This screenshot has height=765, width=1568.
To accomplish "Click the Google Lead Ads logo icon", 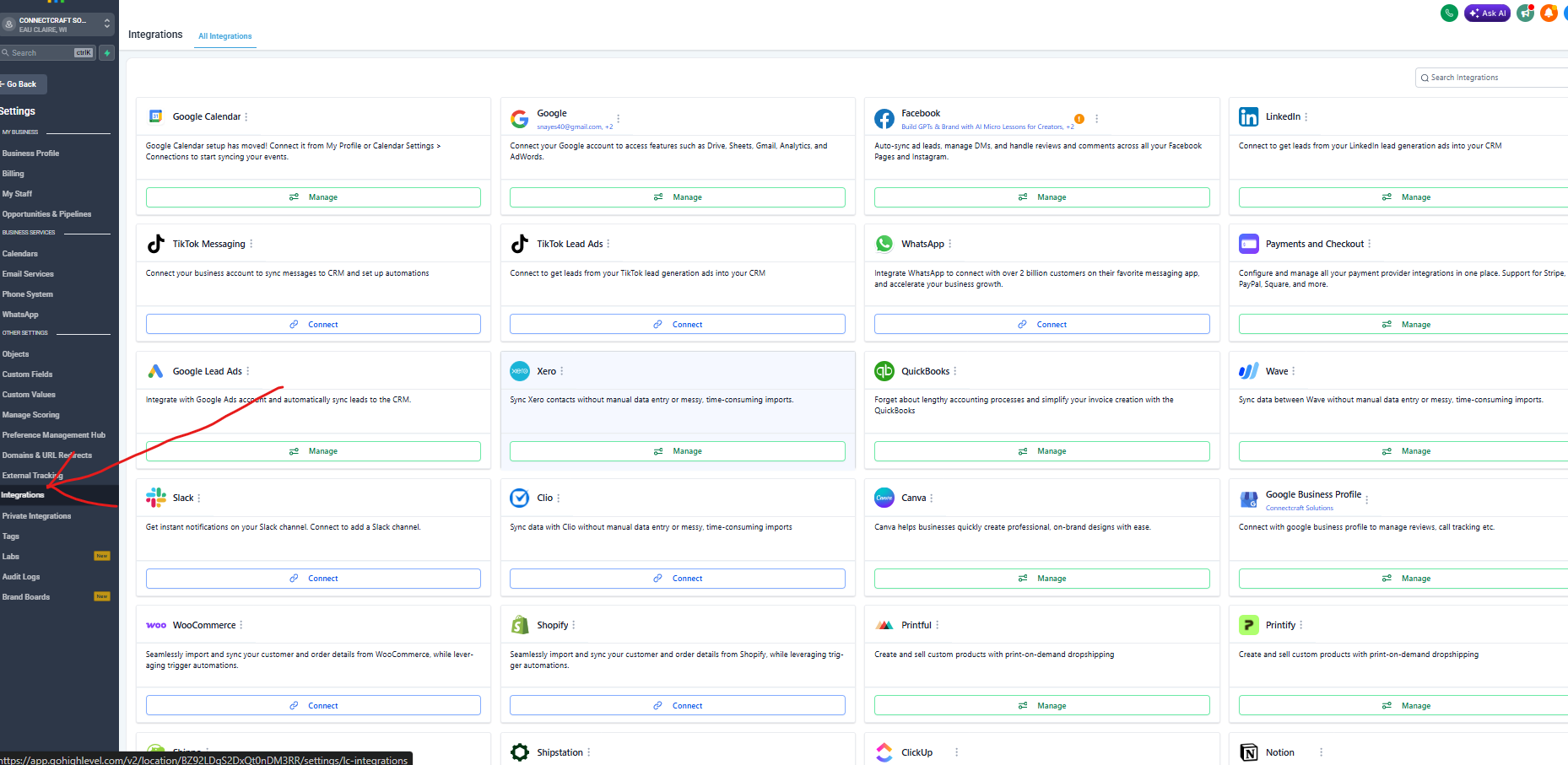I will coord(156,371).
